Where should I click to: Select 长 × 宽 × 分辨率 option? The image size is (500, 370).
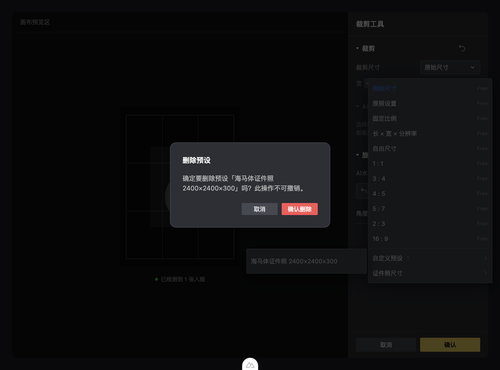pos(430,133)
